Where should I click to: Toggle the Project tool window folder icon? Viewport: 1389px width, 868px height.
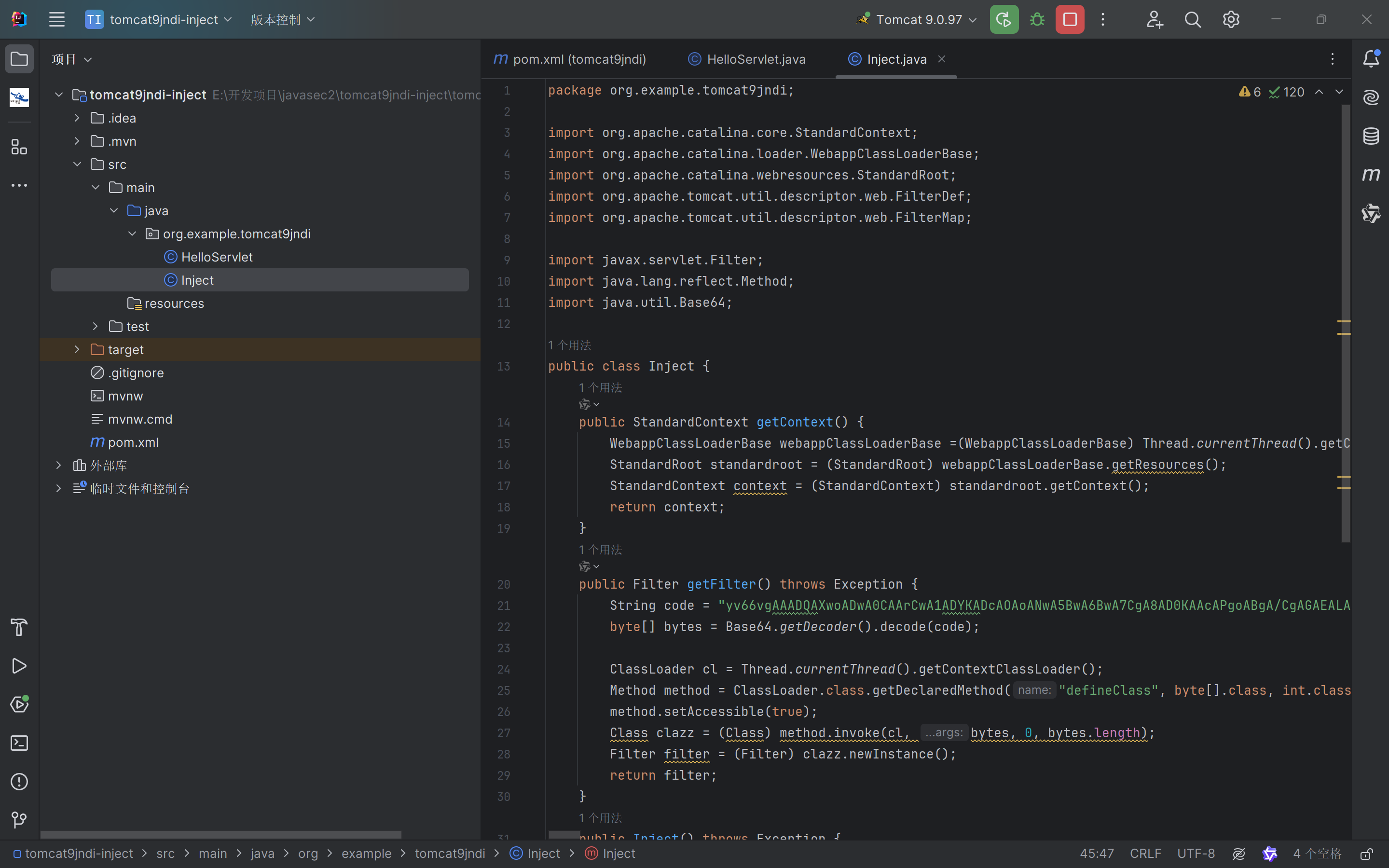tap(19, 58)
